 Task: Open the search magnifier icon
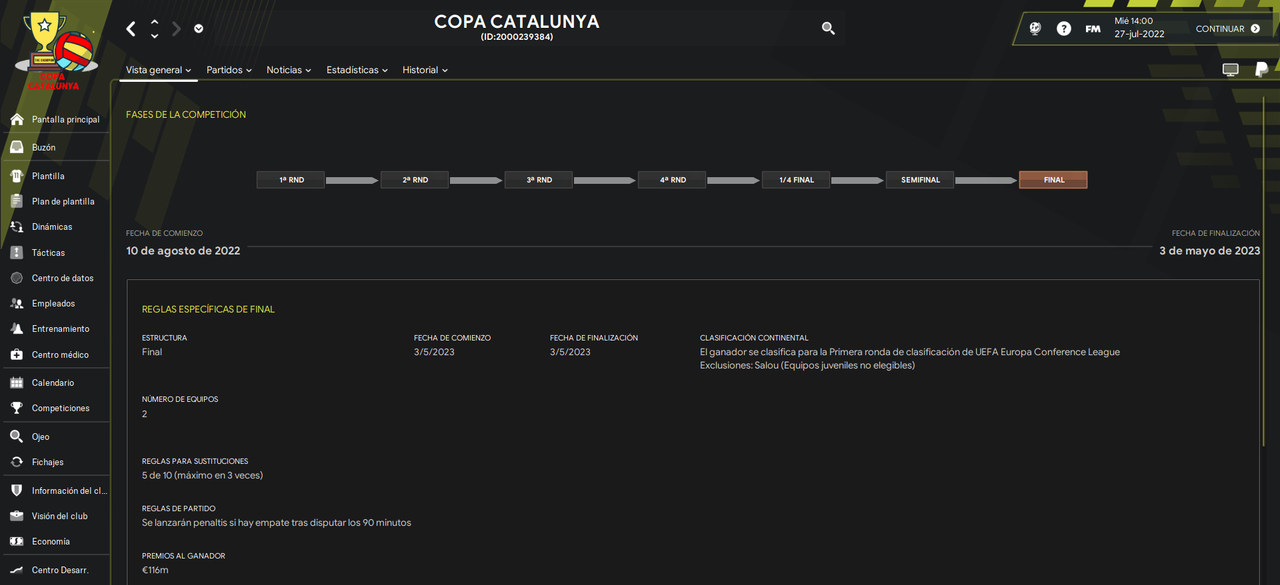828,29
